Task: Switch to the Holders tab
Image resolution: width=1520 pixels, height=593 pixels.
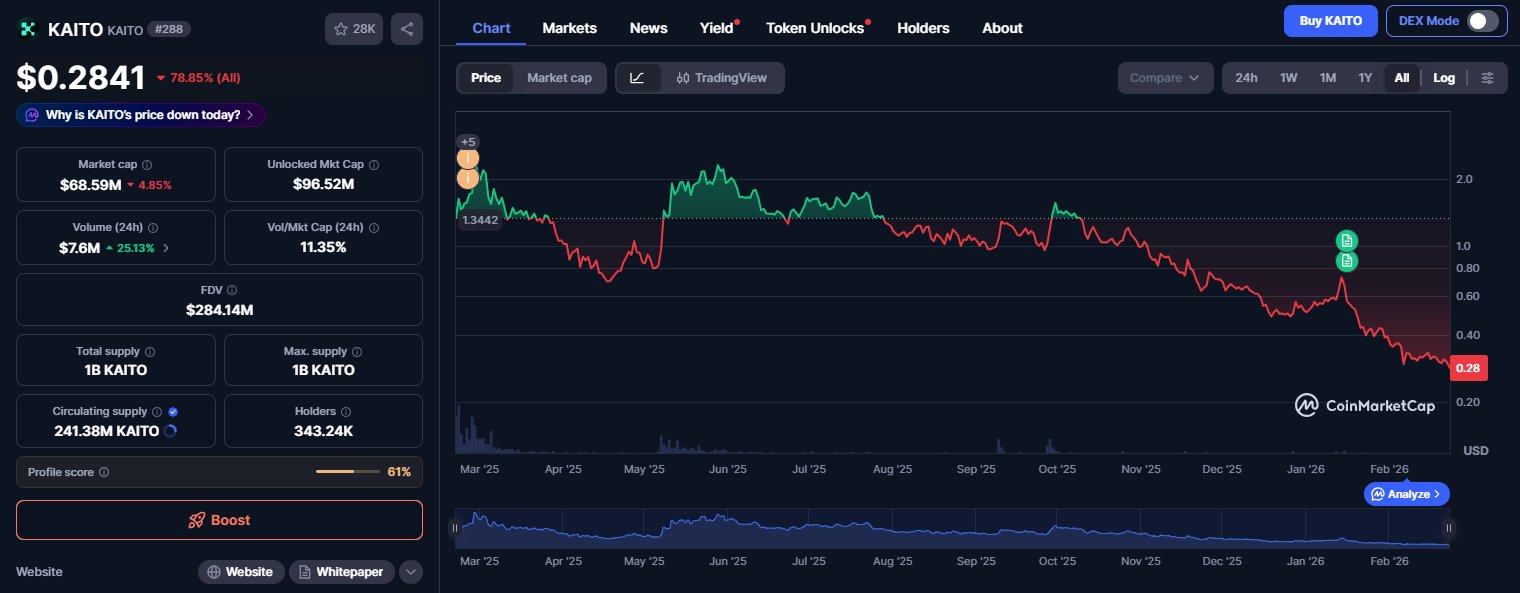Action: (x=923, y=28)
